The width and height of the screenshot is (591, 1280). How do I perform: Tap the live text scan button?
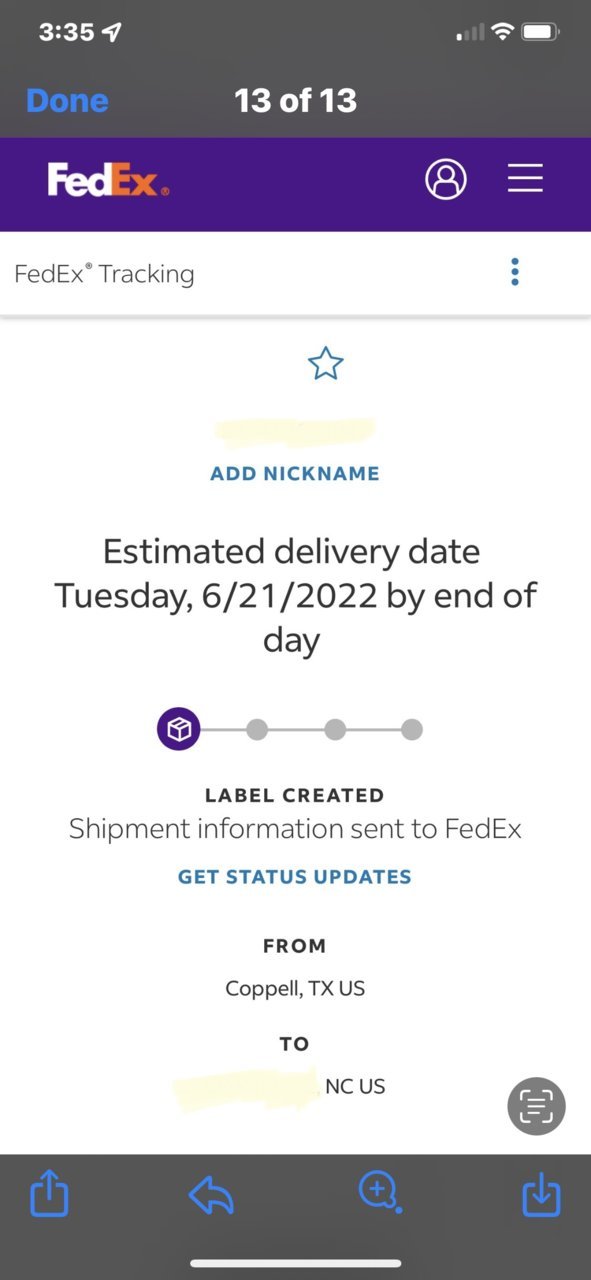click(x=537, y=1106)
